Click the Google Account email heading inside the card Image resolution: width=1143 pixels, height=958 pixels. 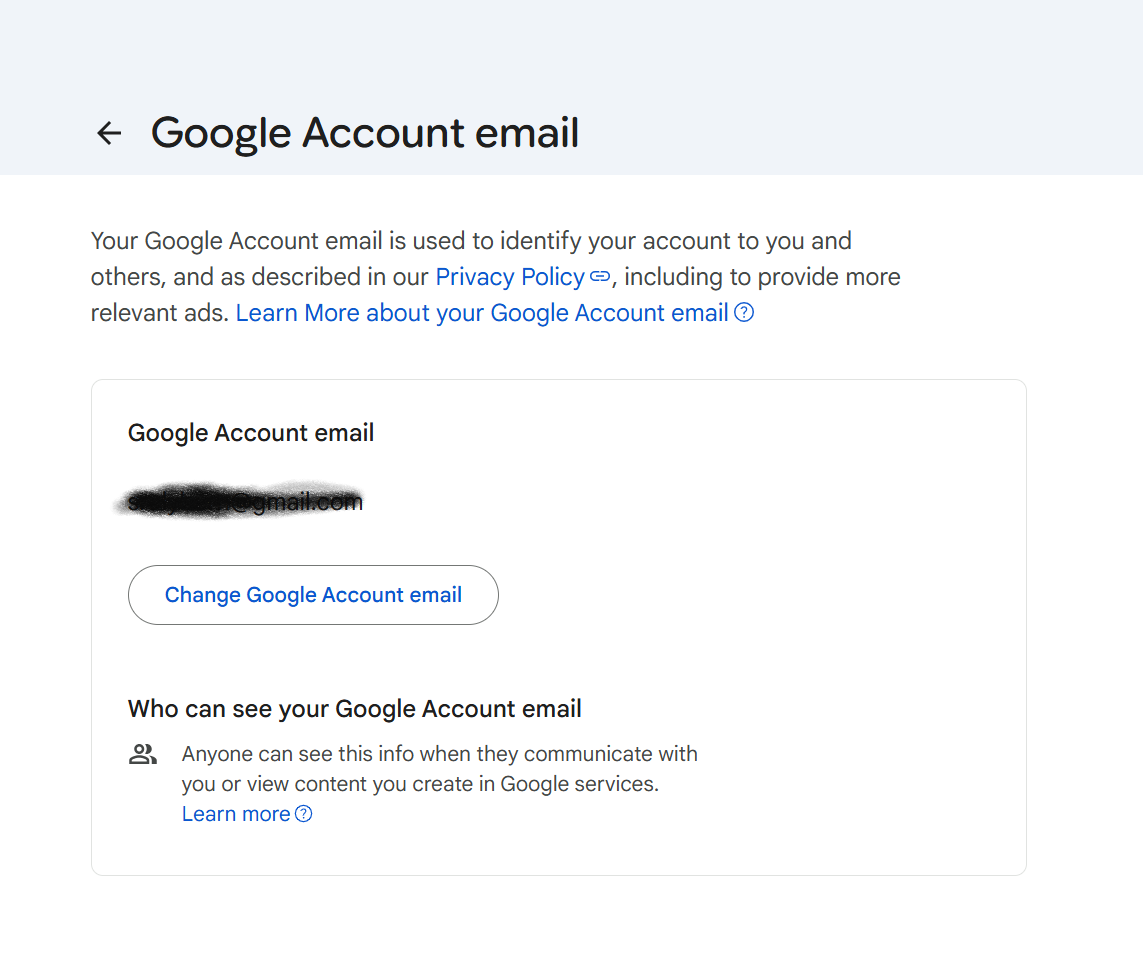[251, 433]
